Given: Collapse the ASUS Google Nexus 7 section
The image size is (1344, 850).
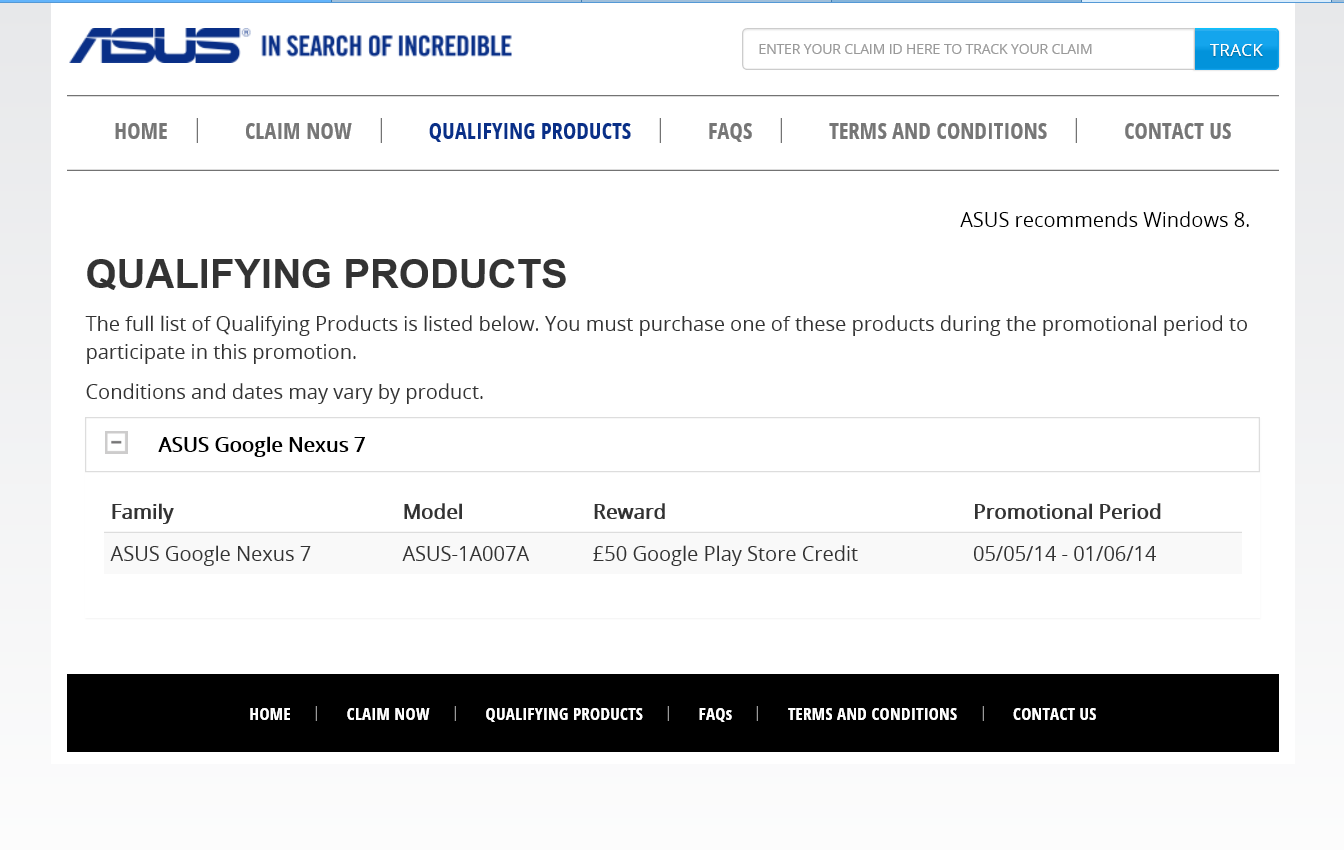Looking at the screenshot, I should coord(117,442).
